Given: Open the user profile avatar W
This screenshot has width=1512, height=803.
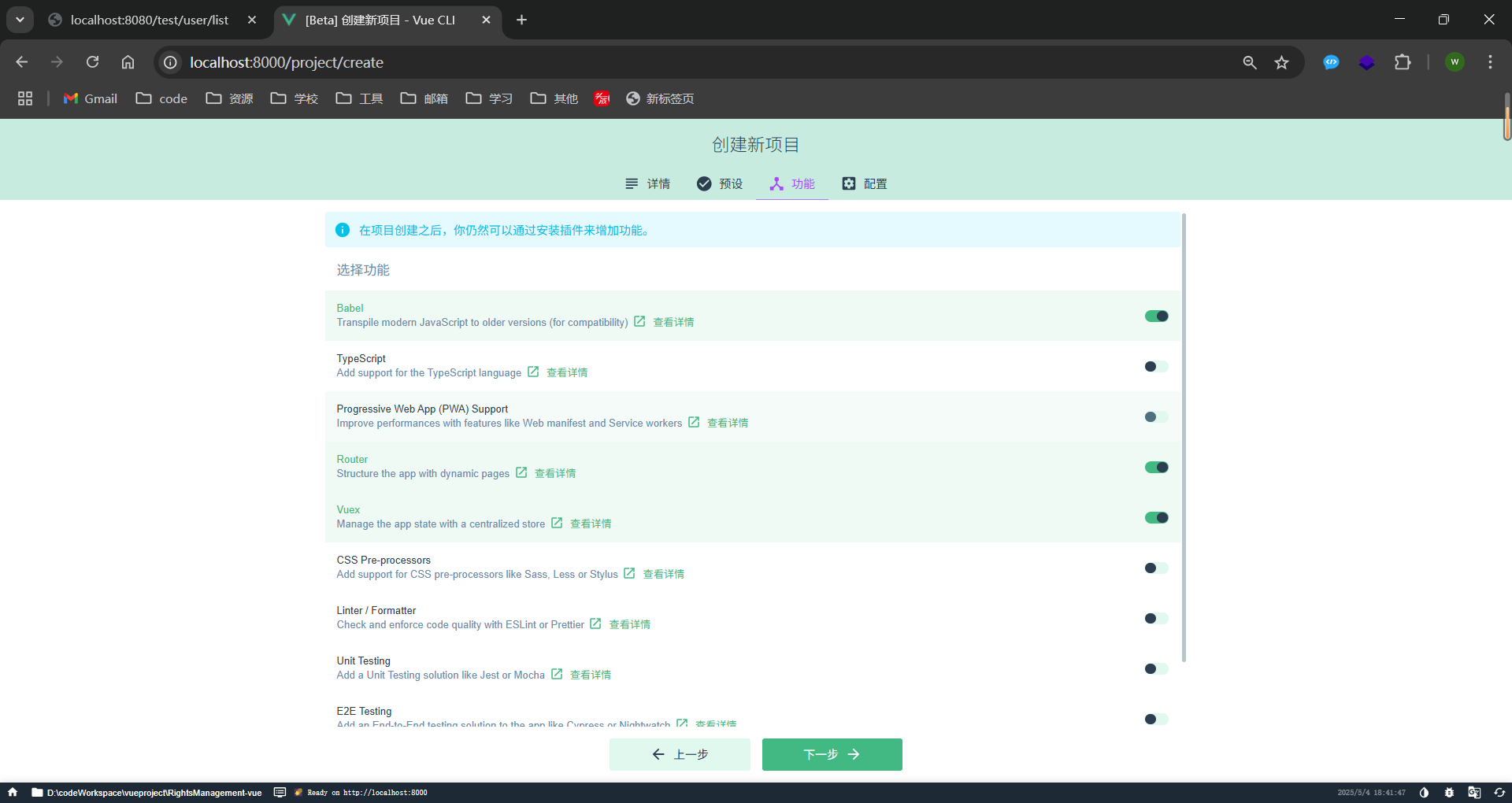Looking at the screenshot, I should point(1455,62).
